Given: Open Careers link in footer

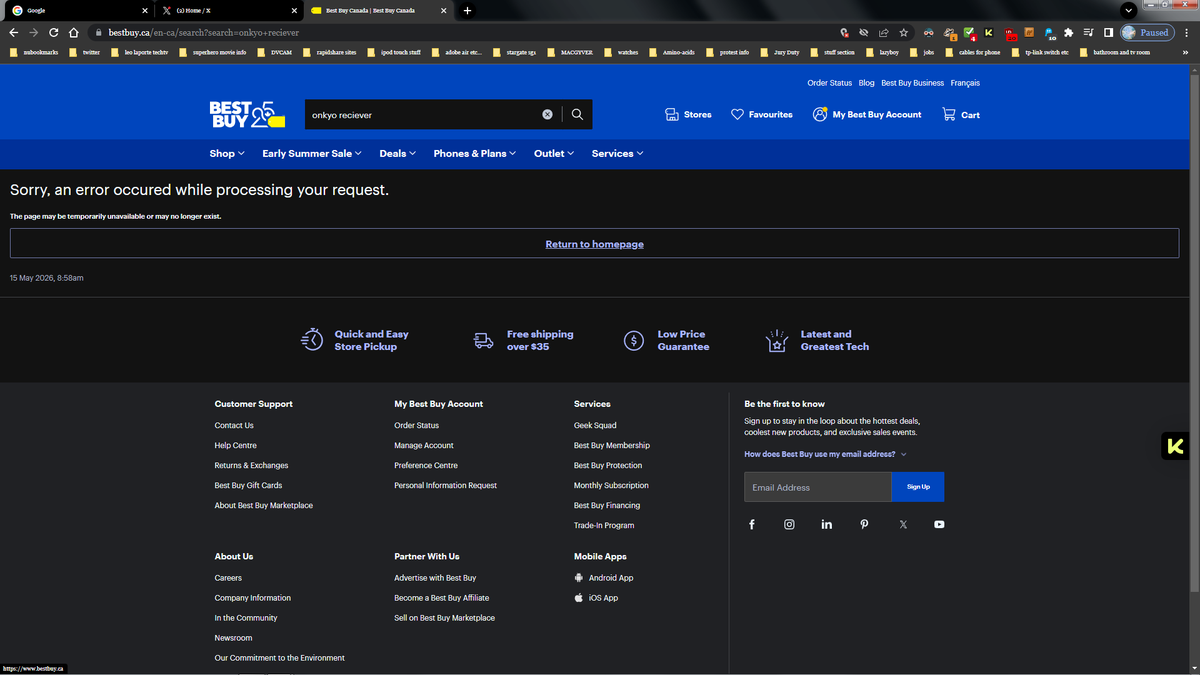Looking at the screenshot, I should coord(228,578).
